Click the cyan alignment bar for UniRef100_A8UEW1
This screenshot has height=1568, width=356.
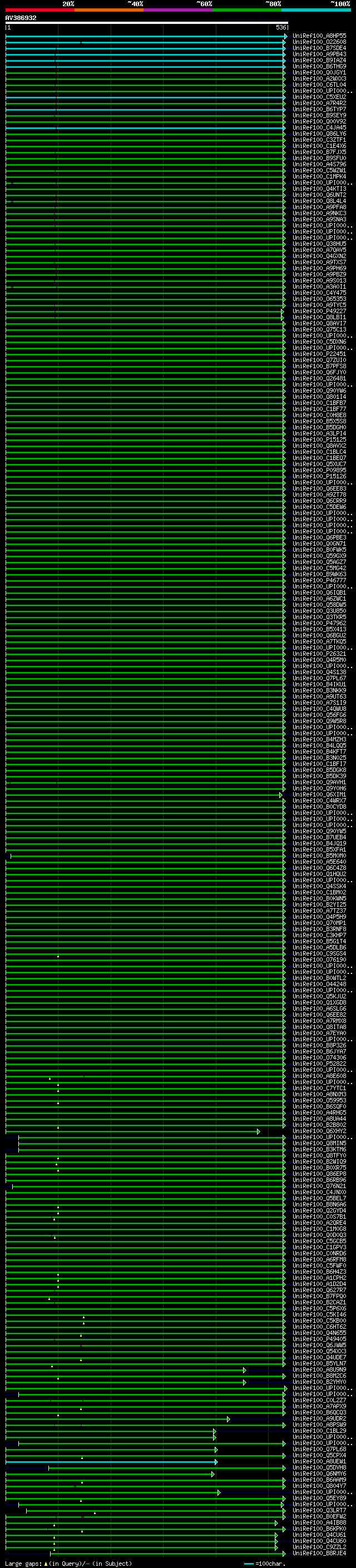111,1462
